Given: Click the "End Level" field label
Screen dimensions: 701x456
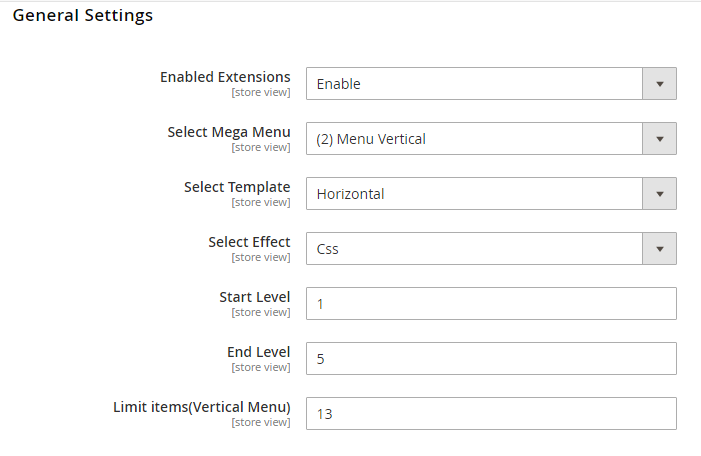Looking at the screenshot, I should point(258,352).
